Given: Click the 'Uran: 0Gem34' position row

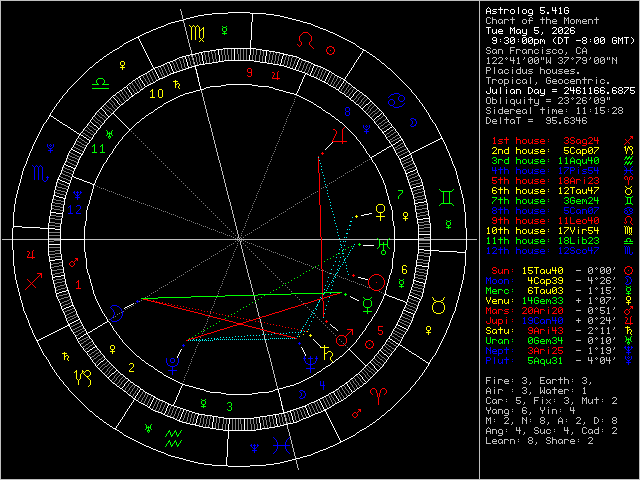Looking at the screenshot, I should point(551,341).
